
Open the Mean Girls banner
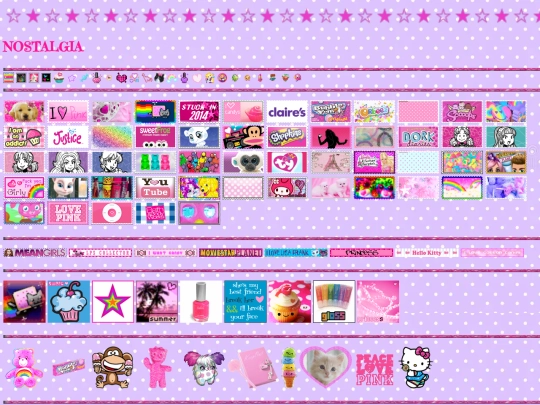pyautogui.click(x=34, y=253)
